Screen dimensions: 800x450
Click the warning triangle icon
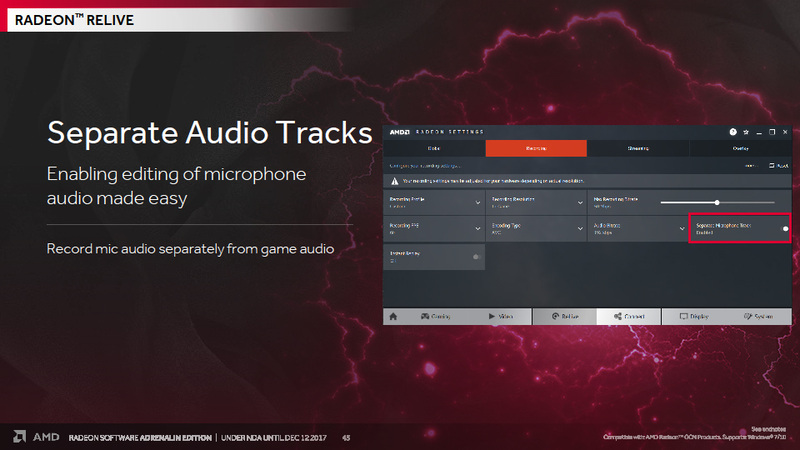pyautogui.click(x=394, y=181)
